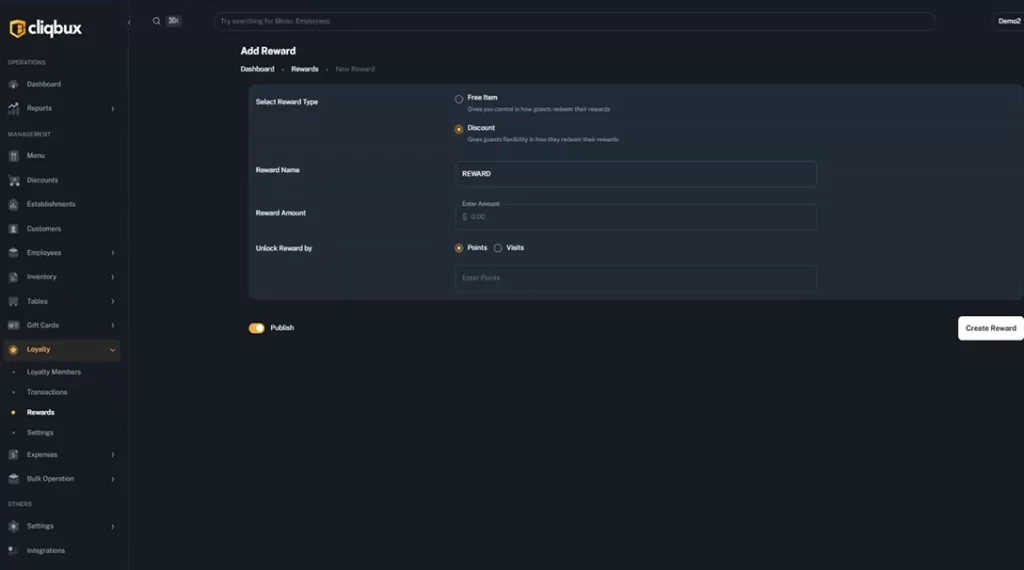Click the Menu icon in sidebar
Image resolution: width=1024 pixels, height=570 pixels.
pyautogui.click(x=14, y=156)
